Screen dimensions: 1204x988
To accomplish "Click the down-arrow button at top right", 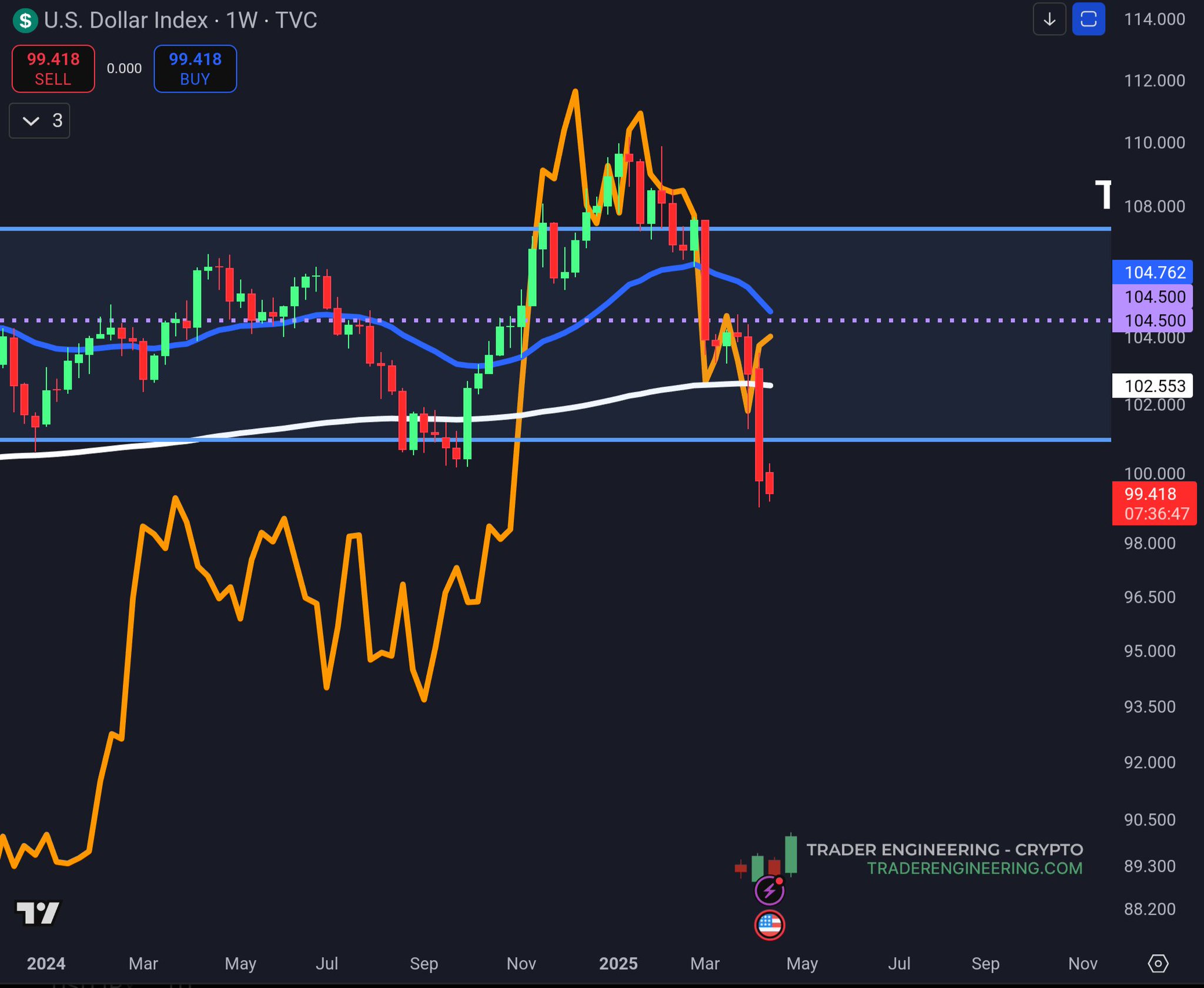I will [x=1049, y=20].
